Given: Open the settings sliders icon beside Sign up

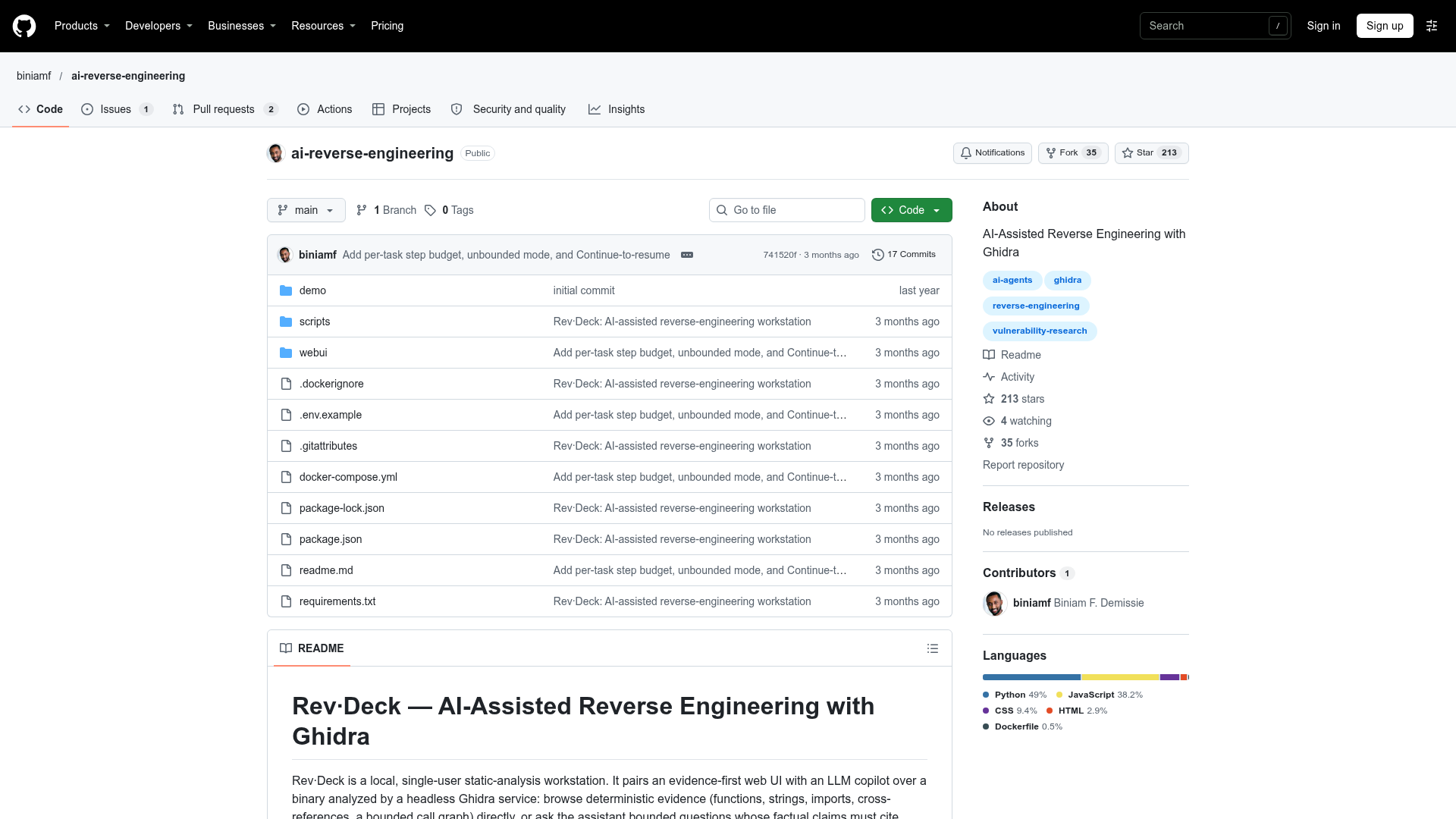Looking at the screenshot, I should [x=1432, y=26].
